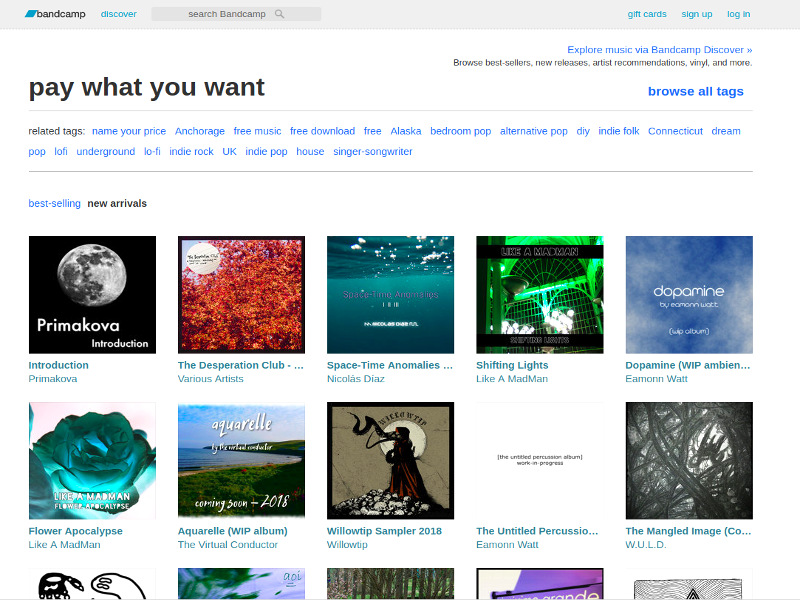
Task: Select the house tag
Action: (310, 152)
